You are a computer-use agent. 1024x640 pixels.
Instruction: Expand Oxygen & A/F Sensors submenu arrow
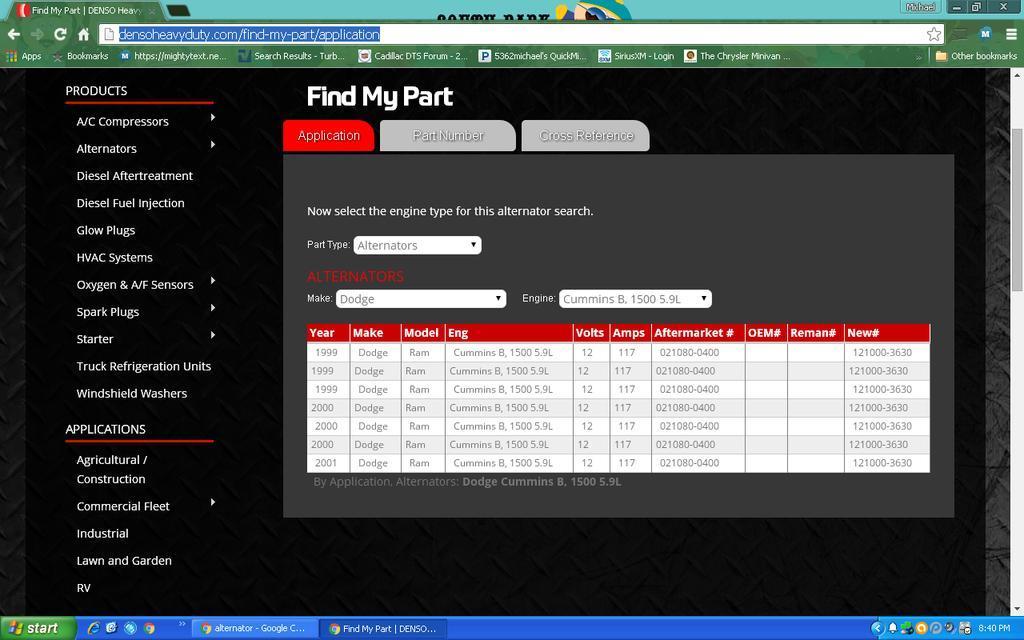pyautogui.click(x=213, y=281)
